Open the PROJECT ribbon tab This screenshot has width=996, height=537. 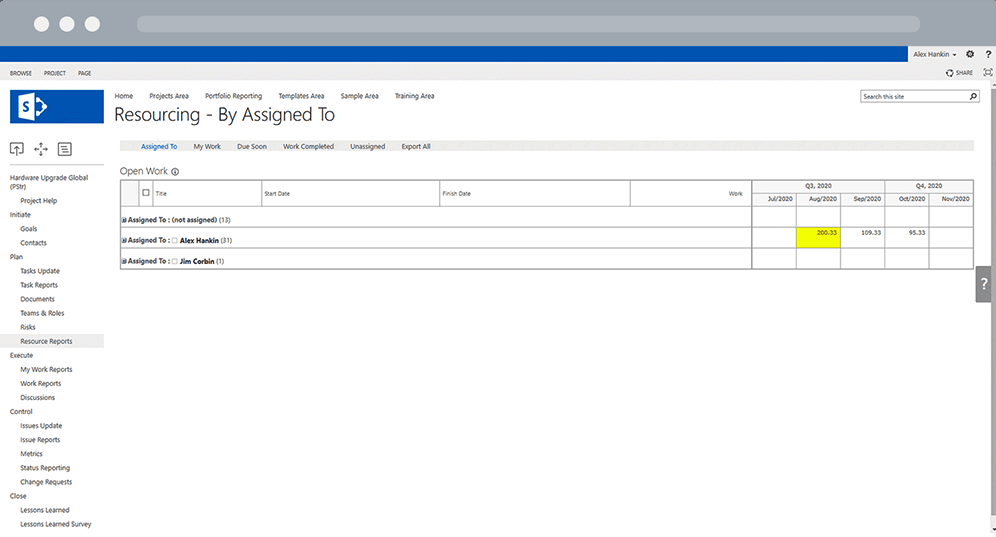[55, 73]
